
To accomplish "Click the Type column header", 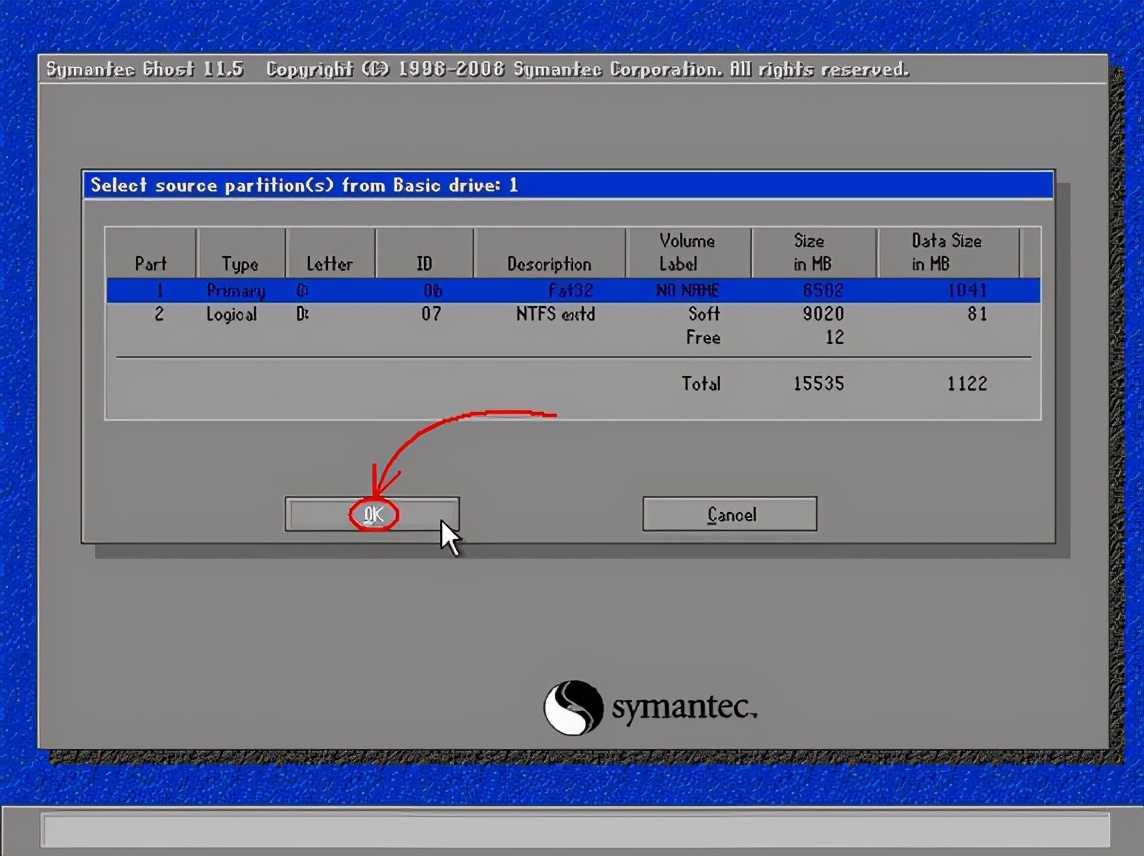I will click(x=240, y=264).
